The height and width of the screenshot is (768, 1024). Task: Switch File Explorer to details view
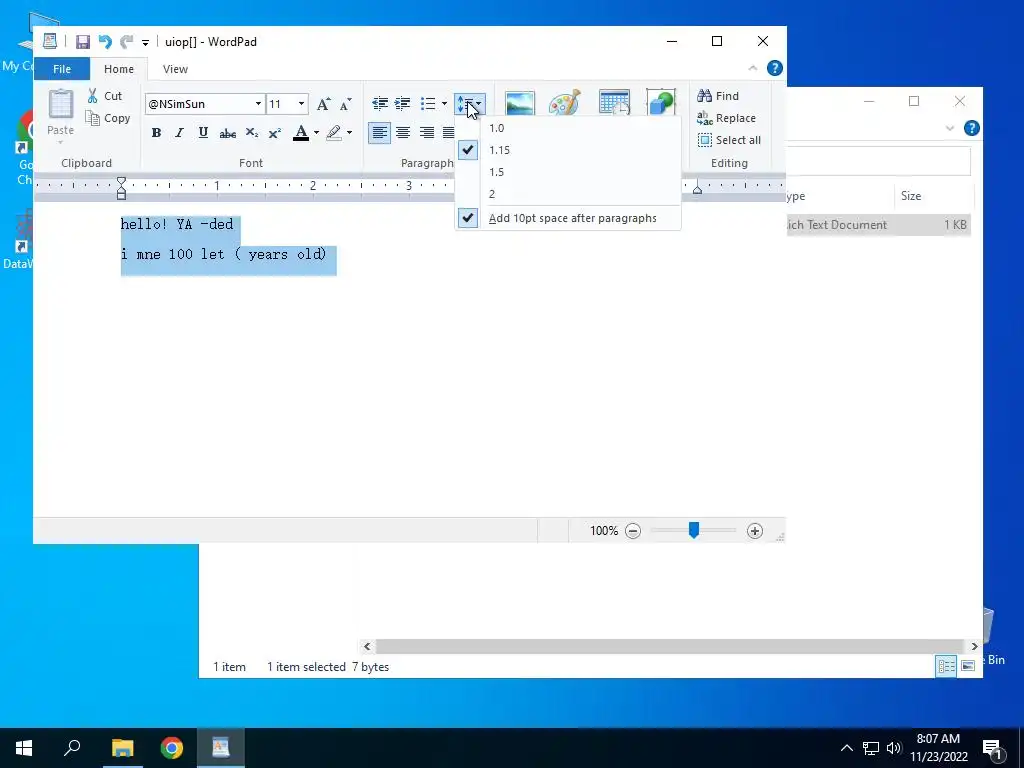(x=946, y=666)
